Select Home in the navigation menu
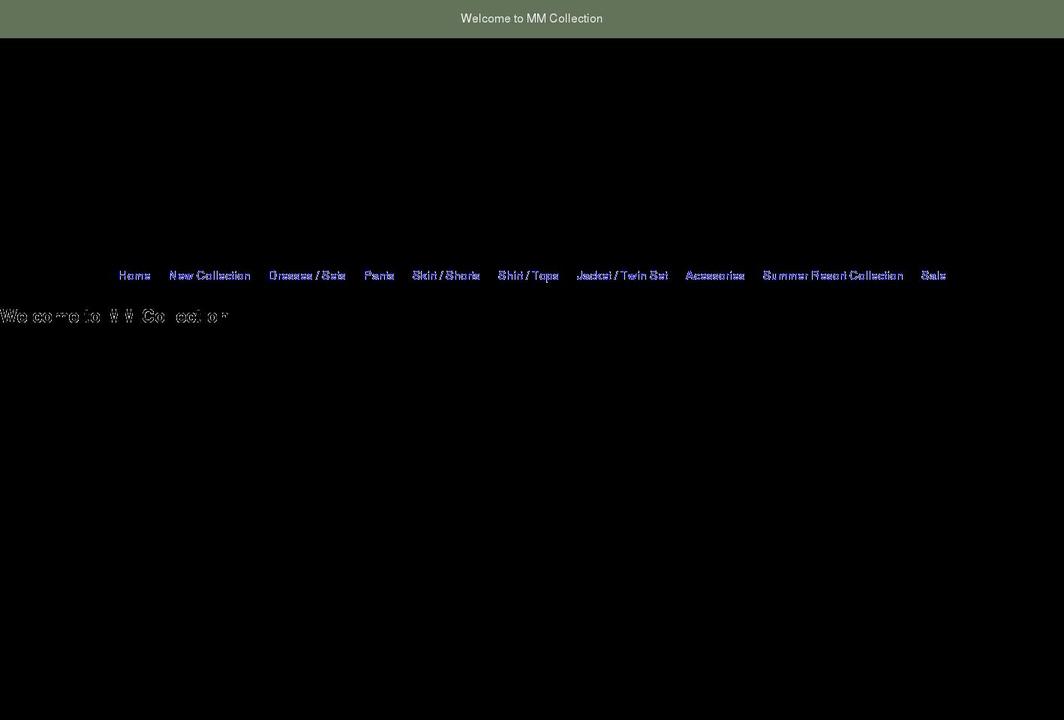The image size is (1064, 720). [134, 275]
